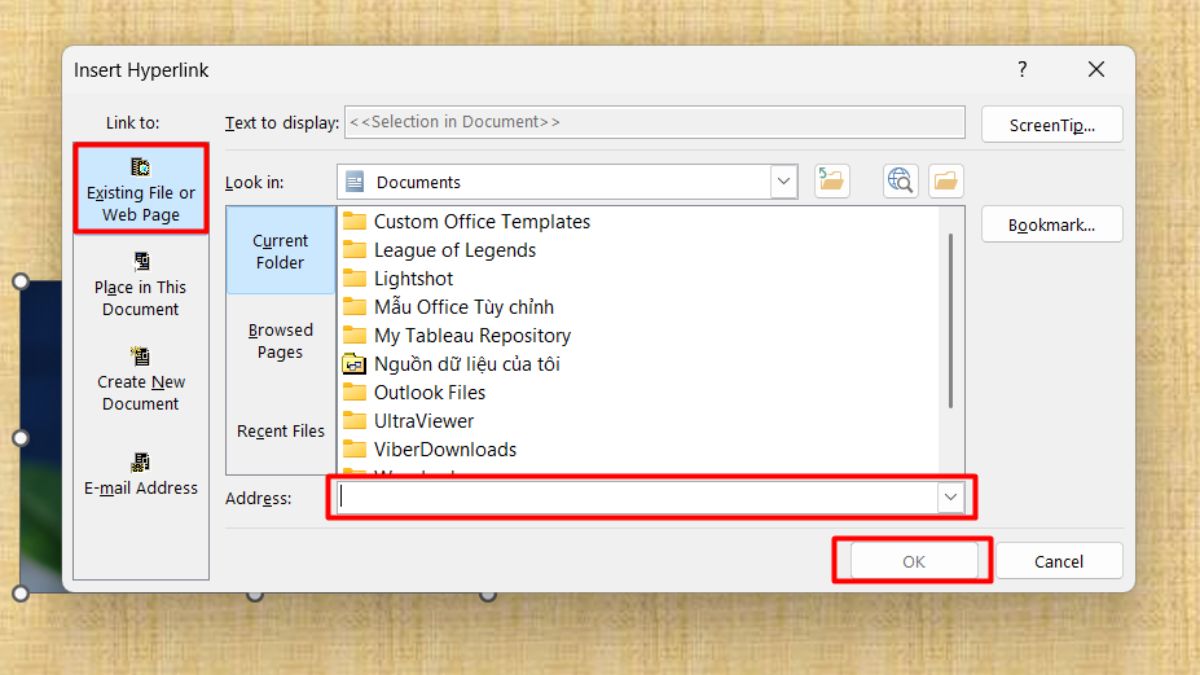Click the Bookmark button
Image resolution: width=1200 pixels, height=675 pixels.
click(1052, 225)
